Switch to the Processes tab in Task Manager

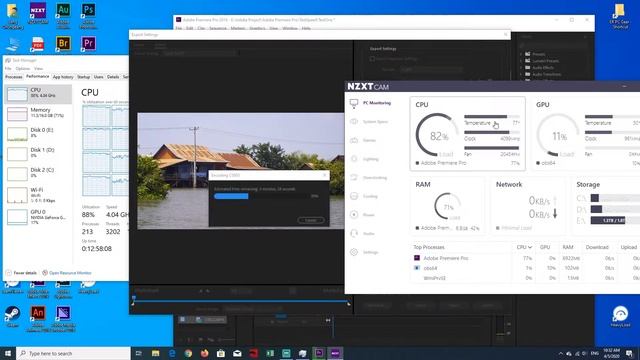[14, 77]
